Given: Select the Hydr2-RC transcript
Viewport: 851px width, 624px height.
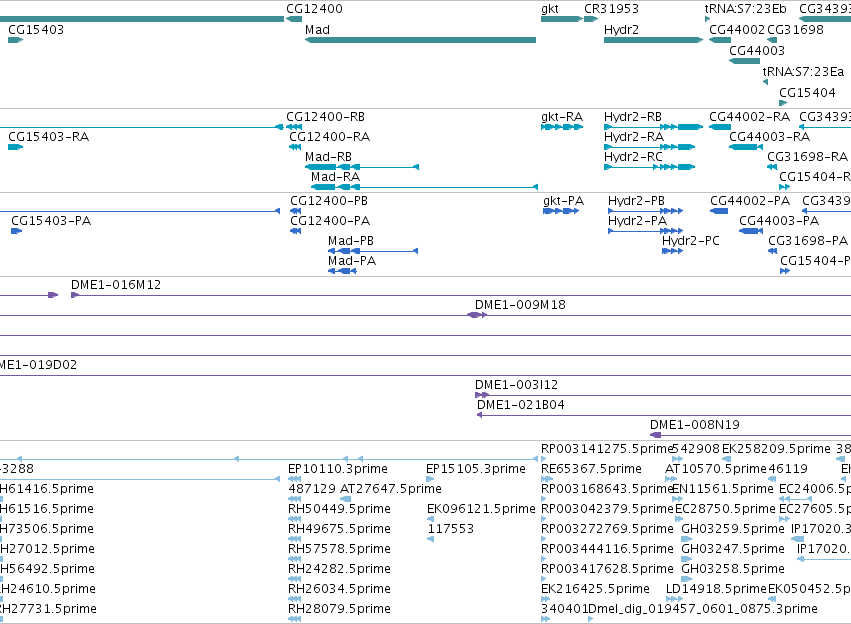Looking at the screenshot, I should click(650, 167).
